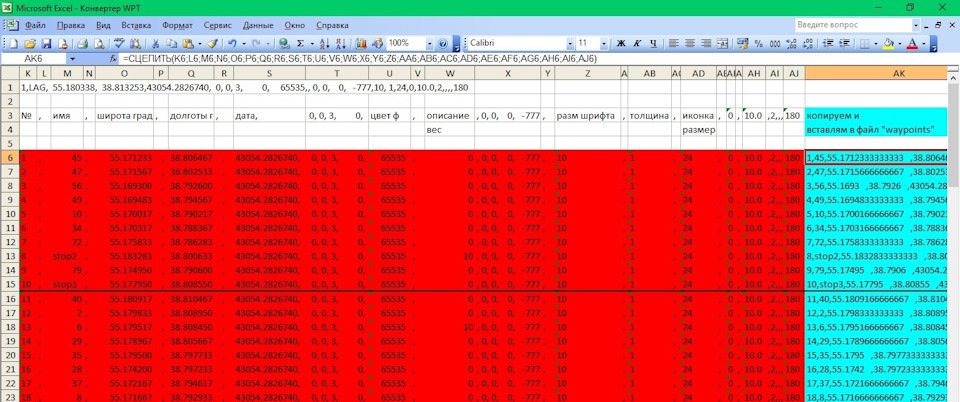The height and width of the screenshot is (402, 960).
Task: Select row header 13
Action: click(x=9, y=256)
